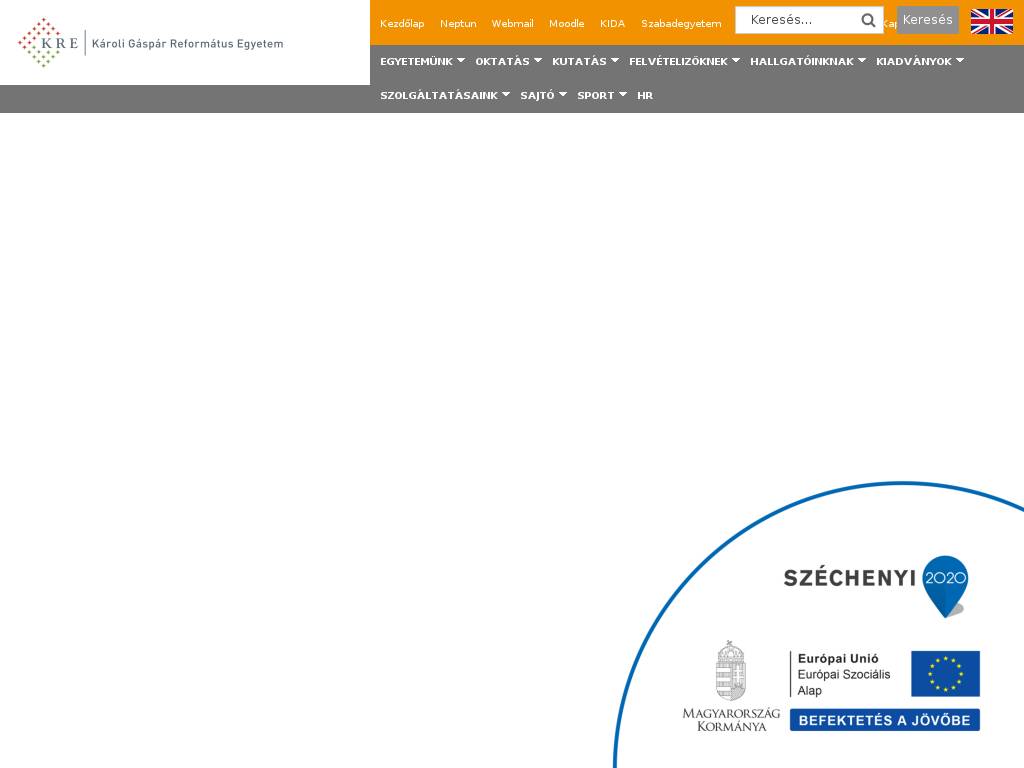This screenshot has width=1024, height=768.
Task: Expand the Egyetemünk dropdown menu
Action: pos(422,61)
